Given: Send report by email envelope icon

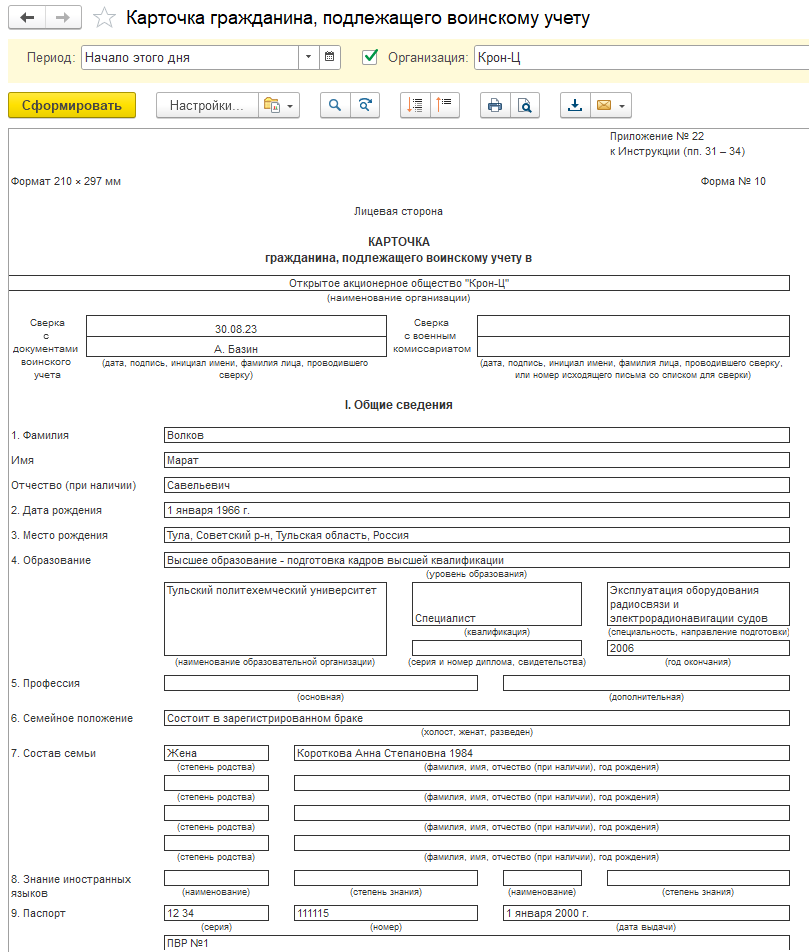Looking at the screenshot, I should (x=604, y=105).
